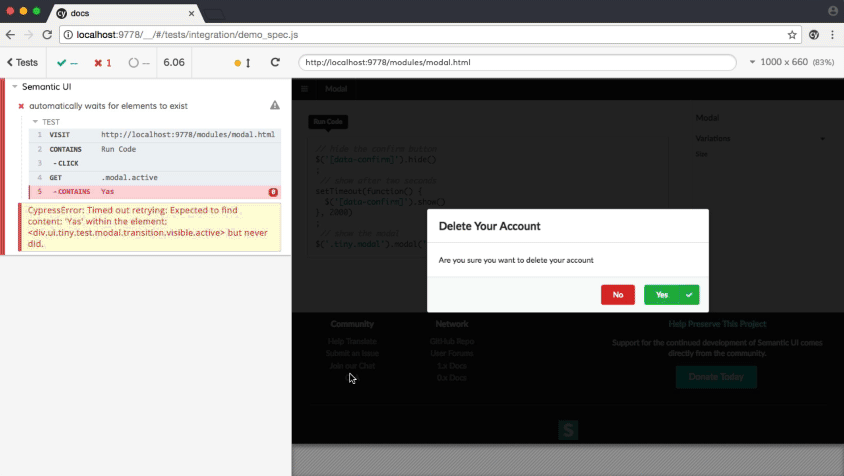Click the dimmed Semantic UI footer logo
The image size is (844, 476).
(x=568, y=430)
